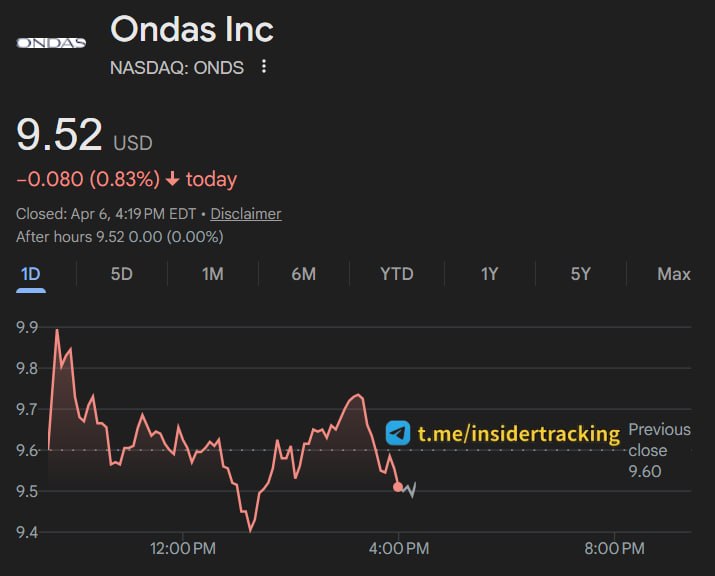Open the Disclaimer link
Screen dimensions: 715x576
coord(245,214)
